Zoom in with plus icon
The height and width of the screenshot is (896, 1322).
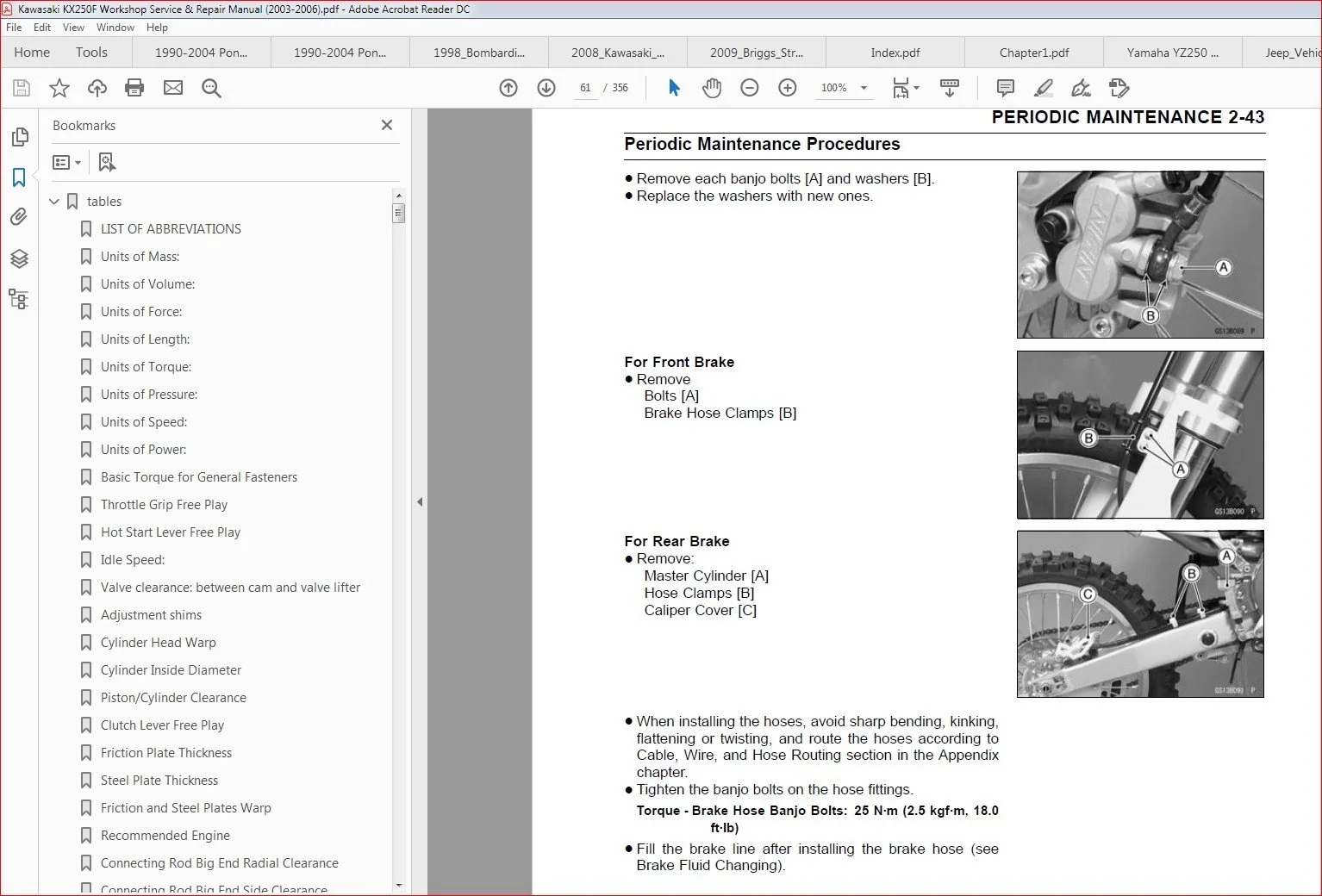point(788,88)
